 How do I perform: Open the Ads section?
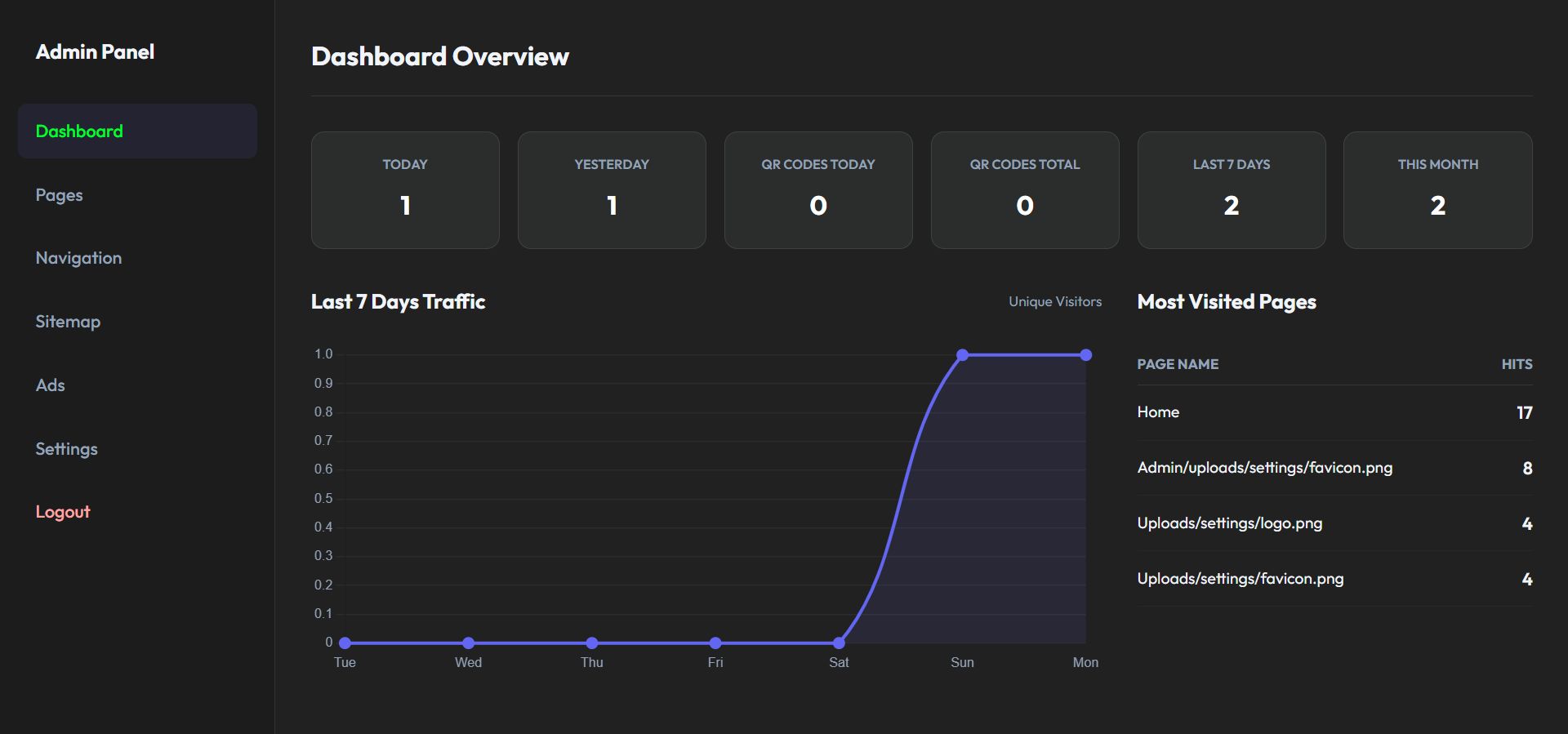(x=50, y=385)
